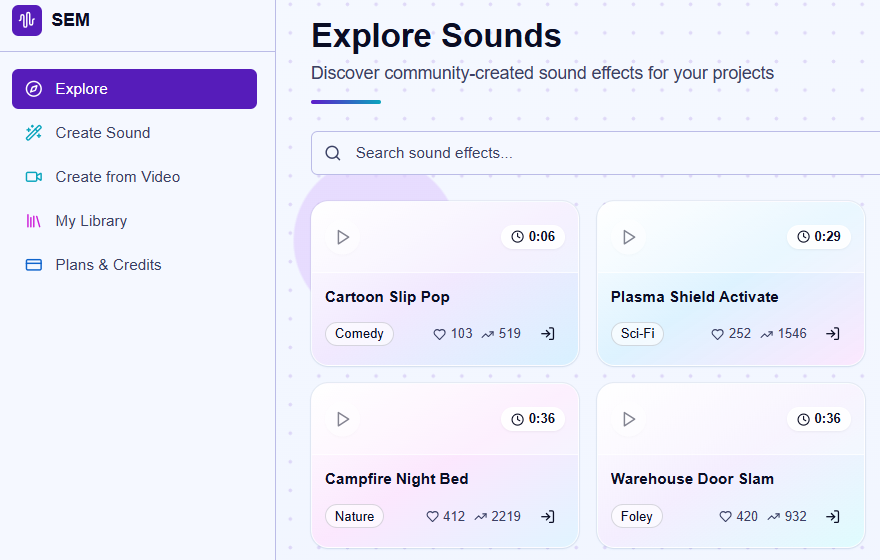Play the Plasma Shield Activate sound

[x=629, y=237]
